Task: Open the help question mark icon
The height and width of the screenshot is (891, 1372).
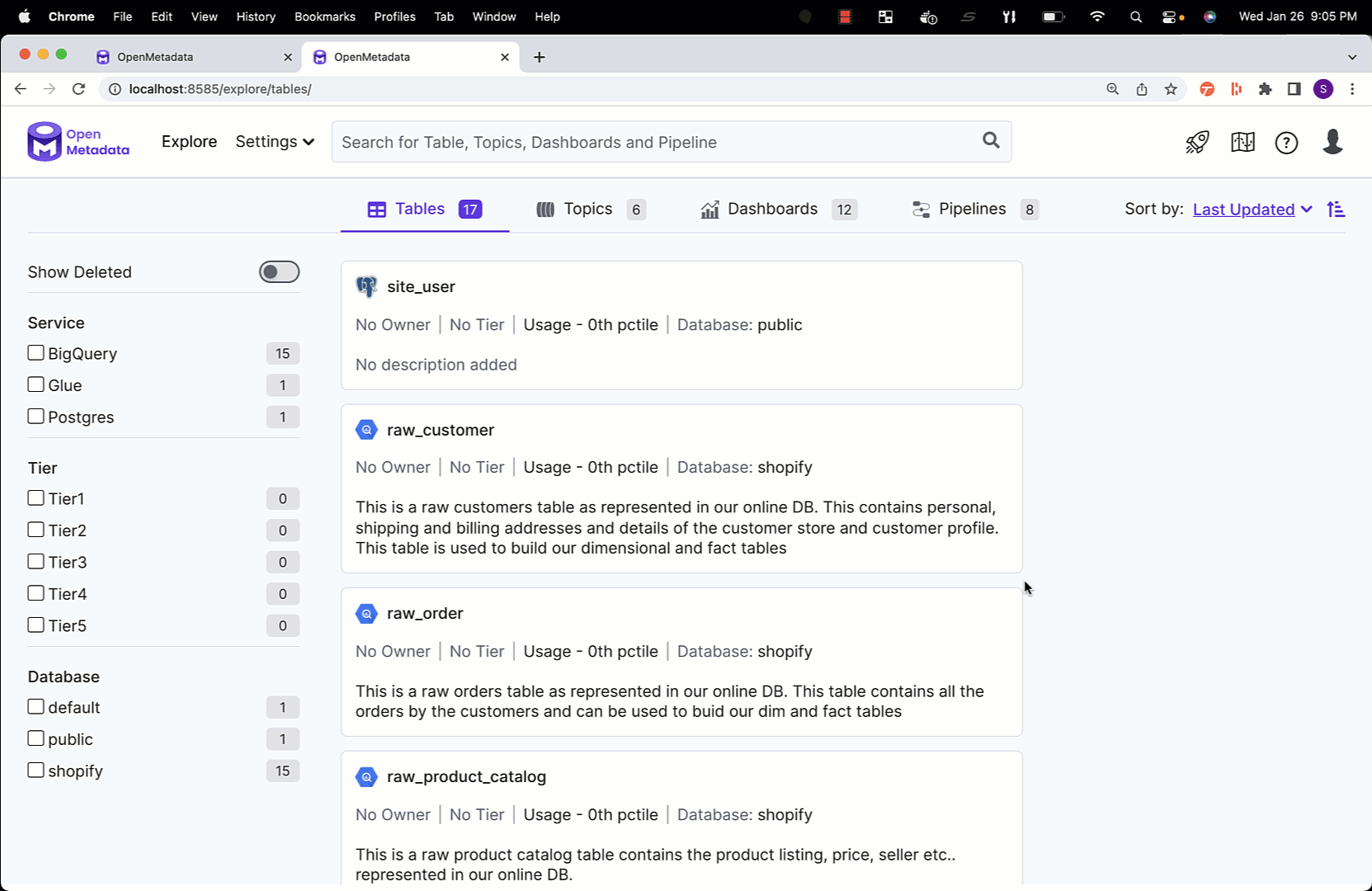Action: point(1286,143)
